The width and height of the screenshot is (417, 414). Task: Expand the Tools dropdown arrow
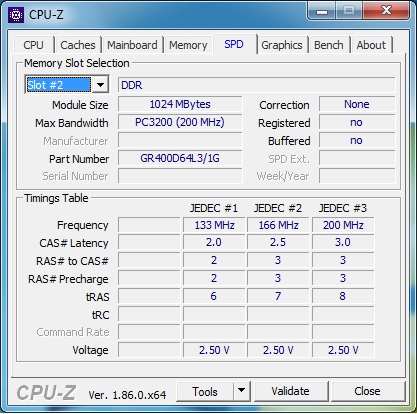[x=242, y=390]
